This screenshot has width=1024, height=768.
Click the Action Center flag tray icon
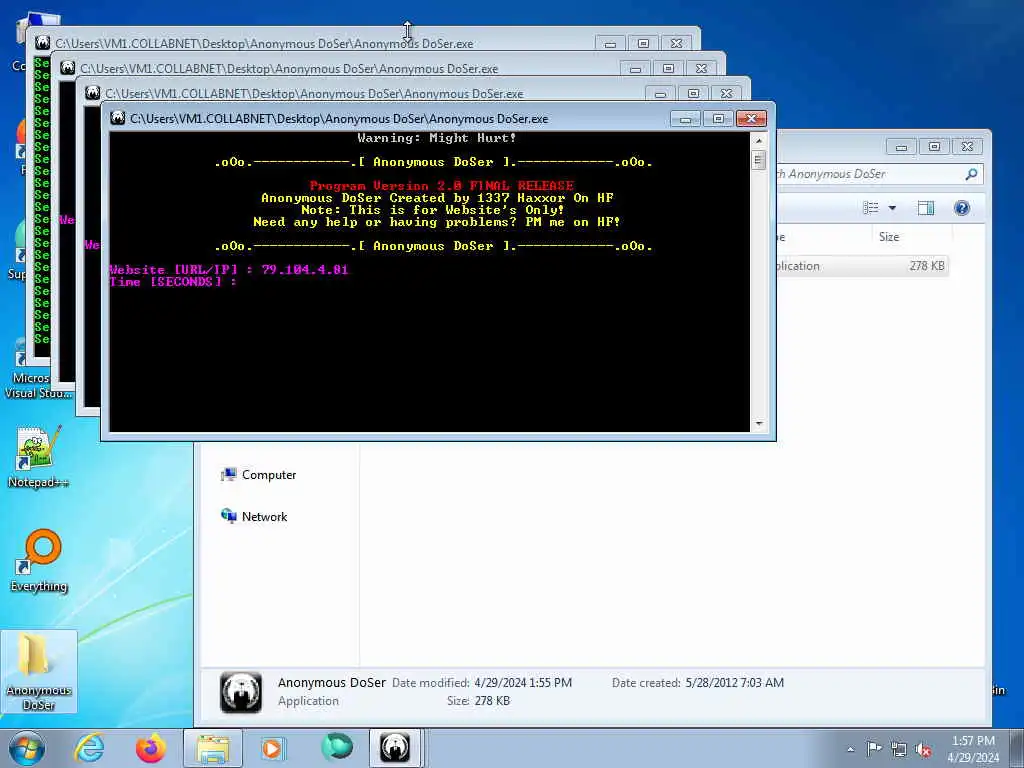click(x=874, y=748)
